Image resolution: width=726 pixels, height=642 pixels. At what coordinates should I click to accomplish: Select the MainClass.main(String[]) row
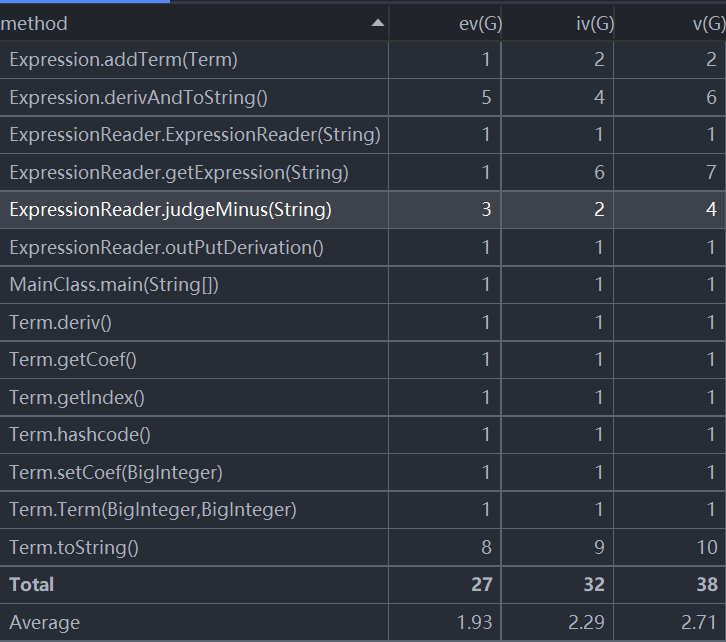point(363,285)
